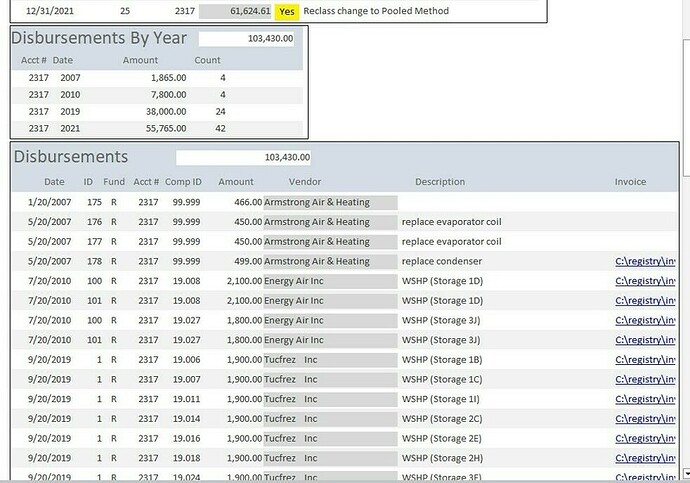The image size is (690, 483).
Task: Click the Count column header
Action: 207,60
